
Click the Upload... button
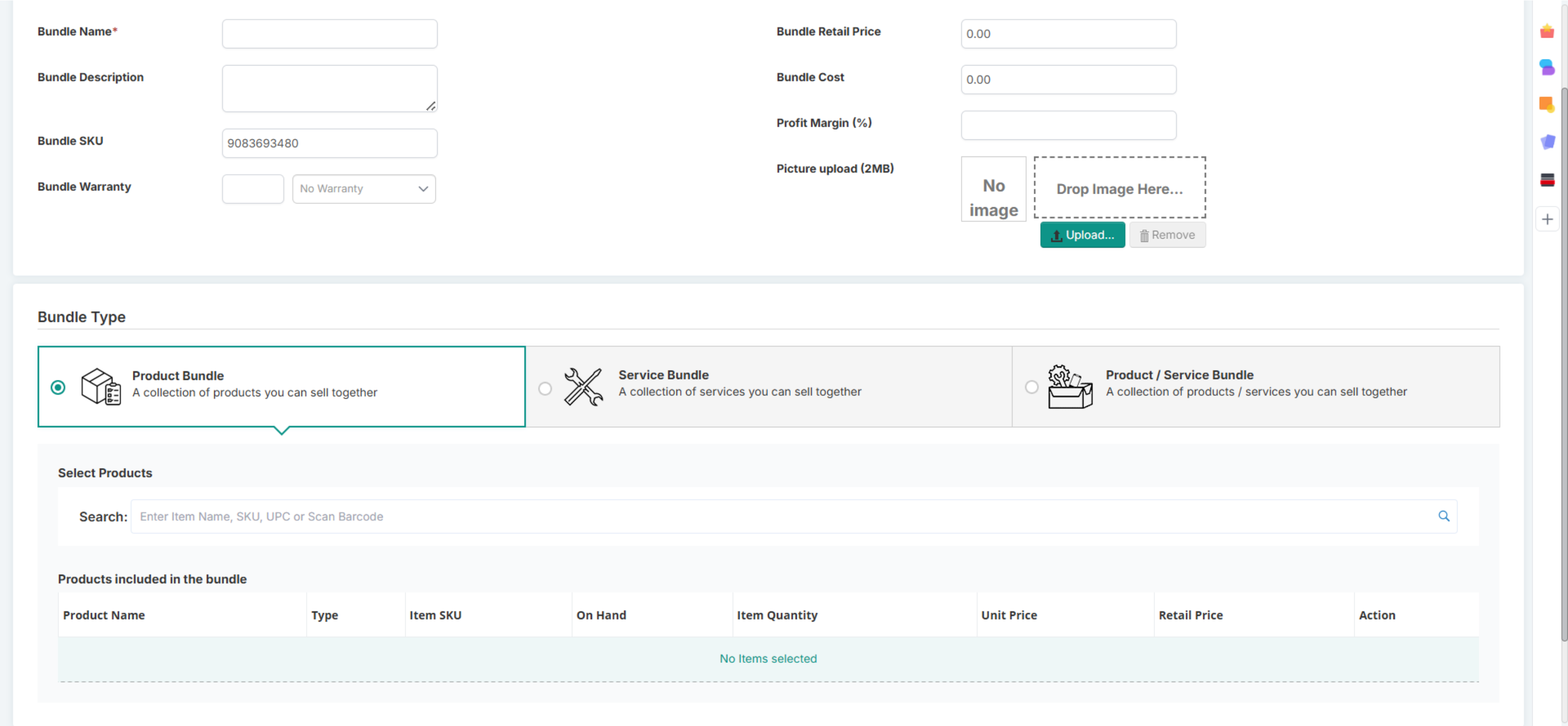point(1082,235)
